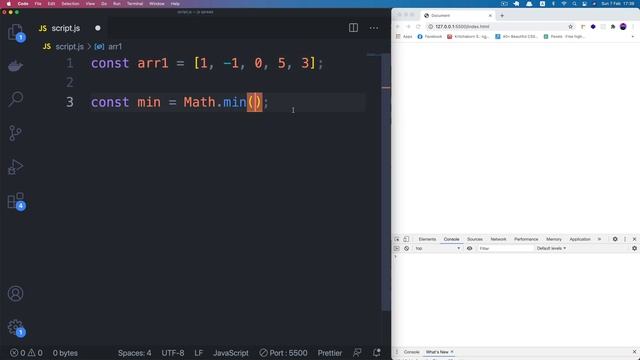This screenshot has height=360, width=640.
Task: Click '0 bytes' in the status bar
Action: [65, 353]
